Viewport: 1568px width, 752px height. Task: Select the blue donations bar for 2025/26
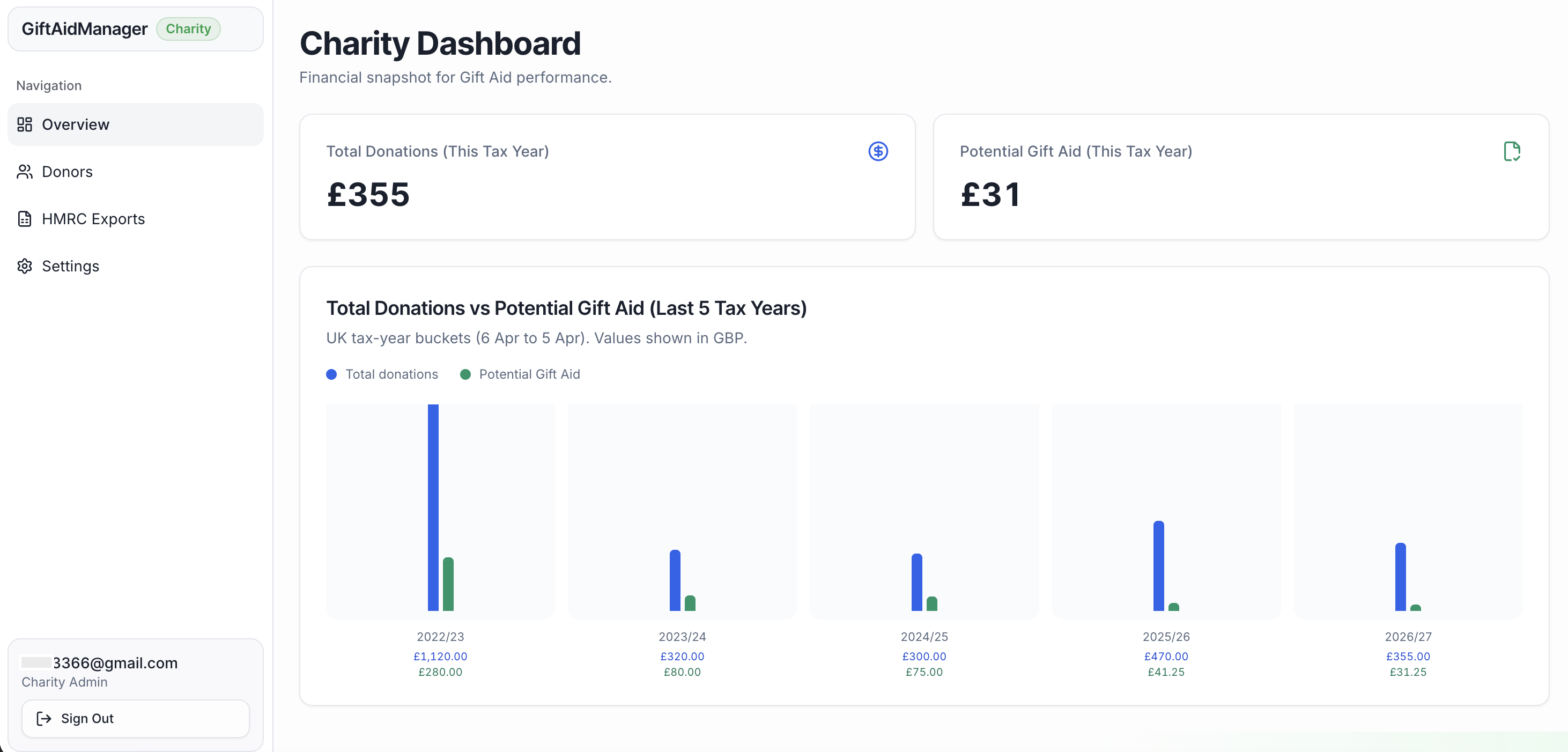[x=1158, y=566]
